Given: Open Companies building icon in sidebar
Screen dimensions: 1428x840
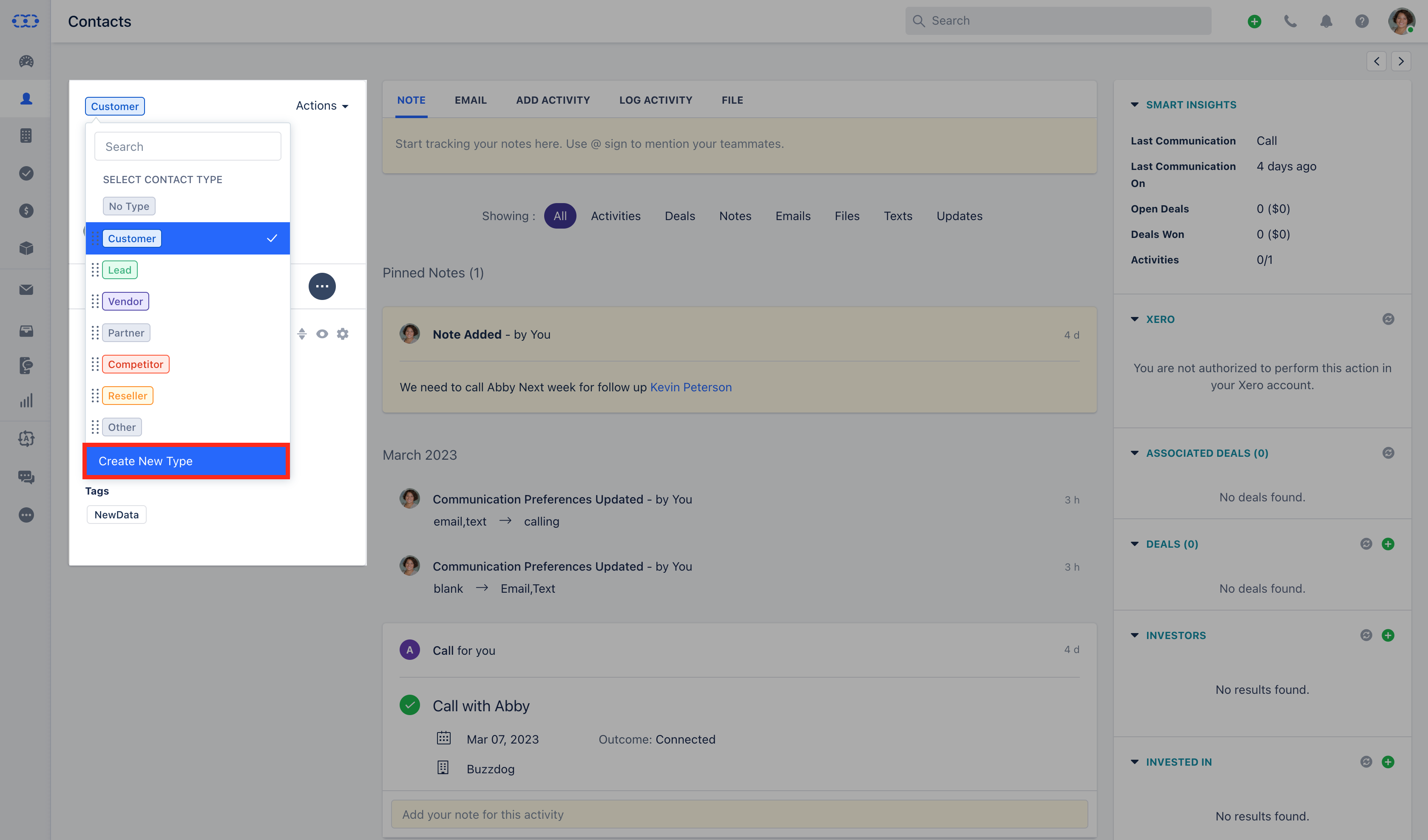Looking at the screenshot, I should pyautogui.click(x=26, y=136).
